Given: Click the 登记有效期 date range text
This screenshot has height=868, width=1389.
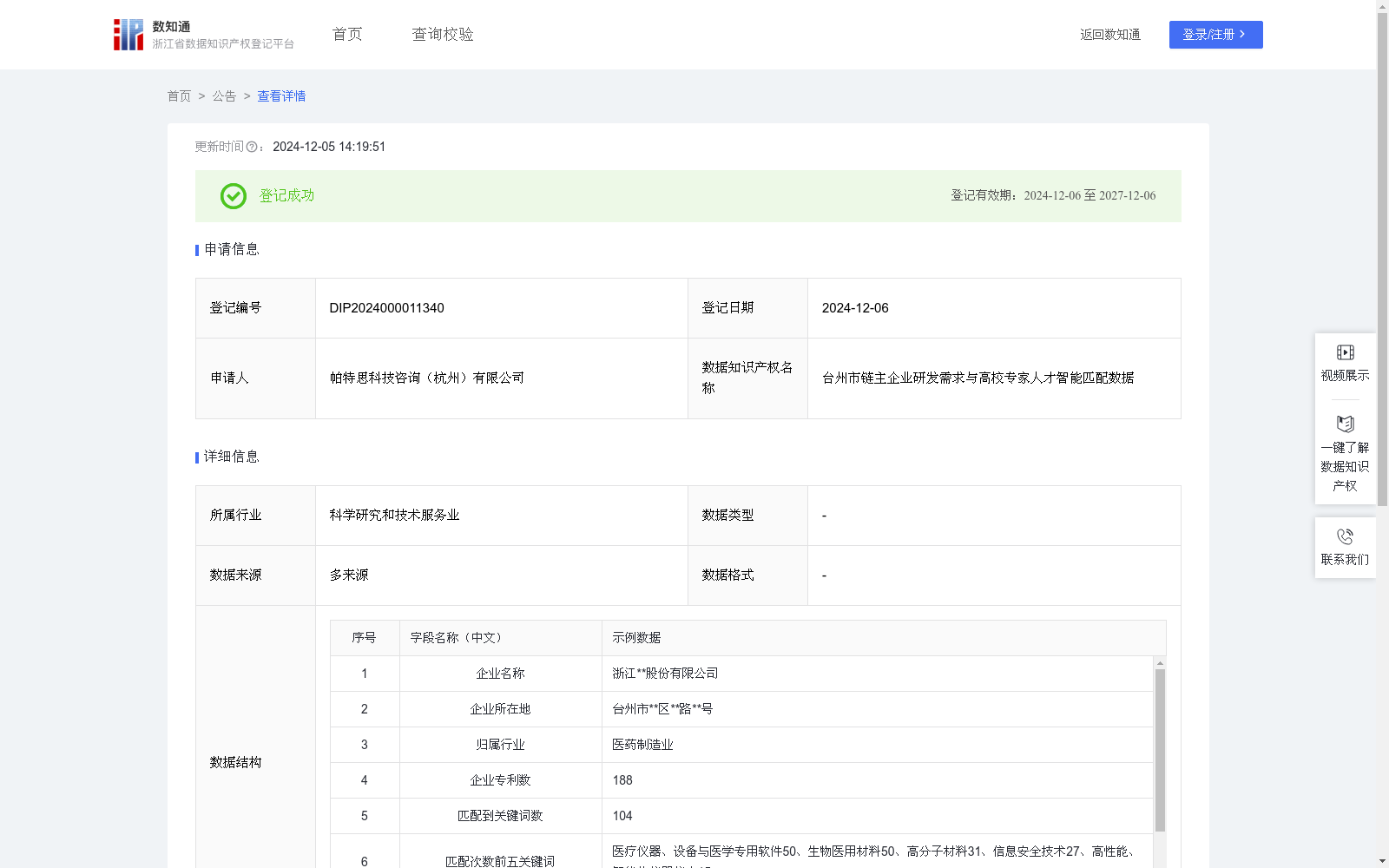Looking at the screenshot, I should (1053, 196).
